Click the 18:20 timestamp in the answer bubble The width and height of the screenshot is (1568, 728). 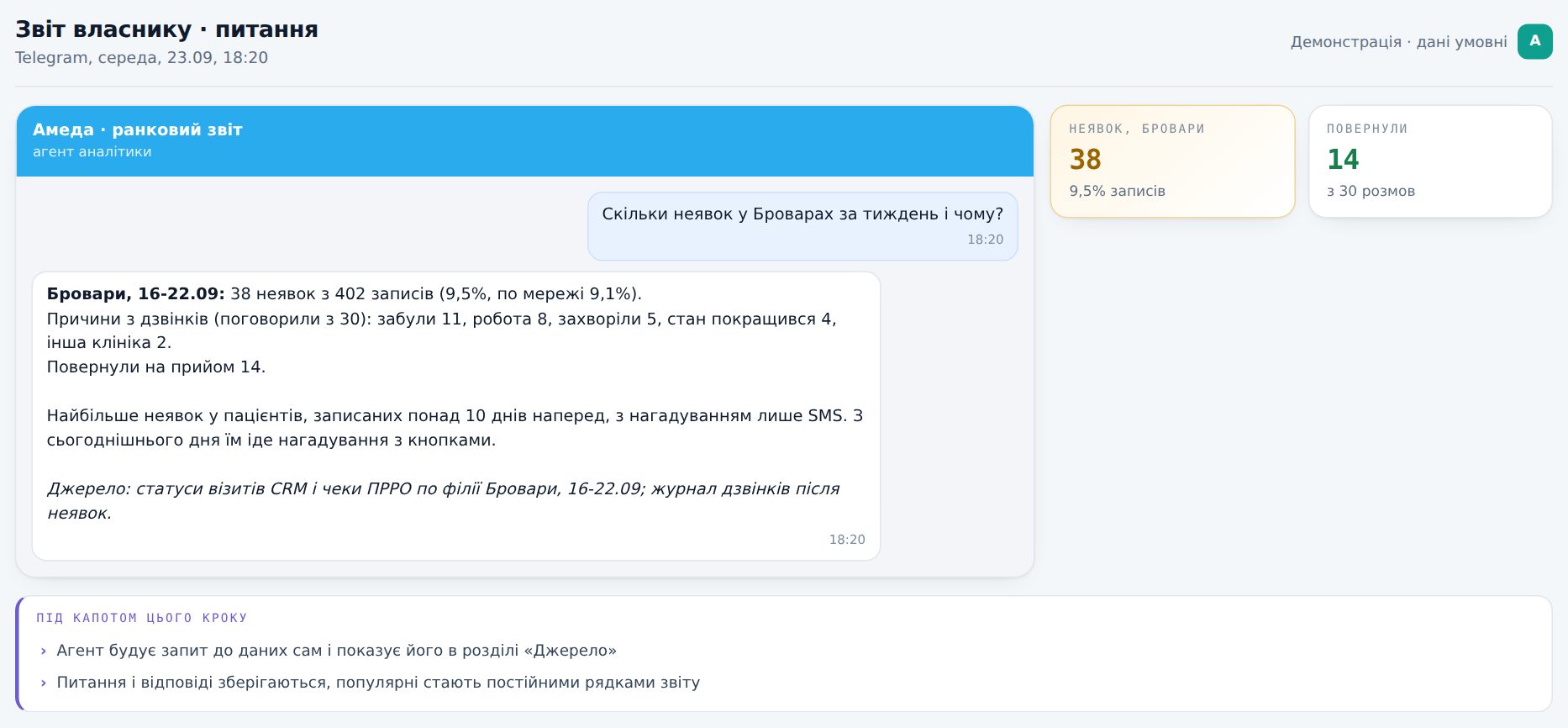(847, 540)
